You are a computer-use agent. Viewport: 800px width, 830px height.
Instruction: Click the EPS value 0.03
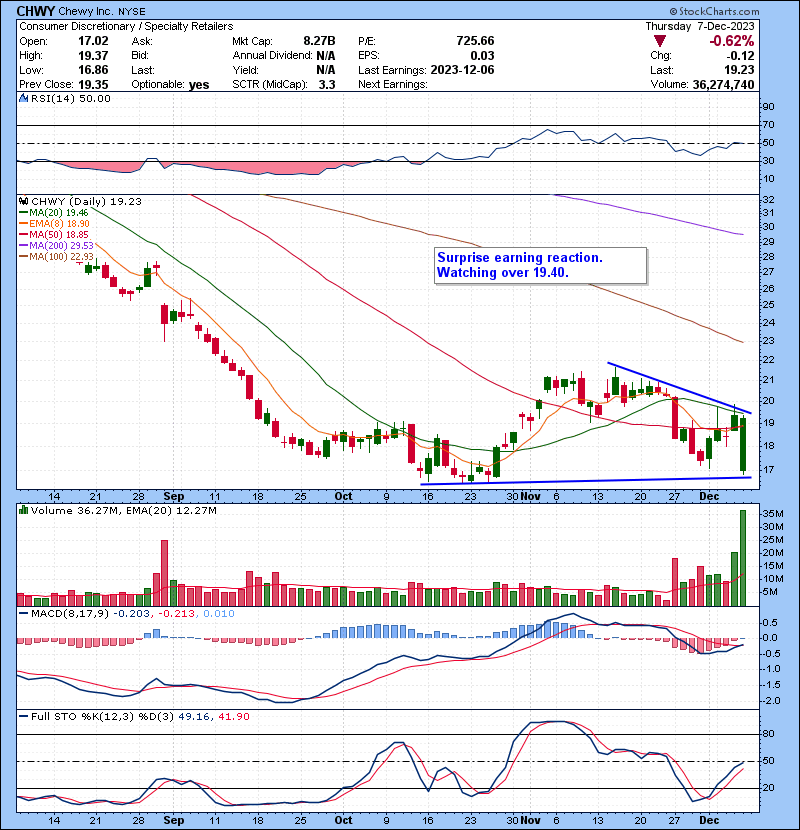[482, 56]
